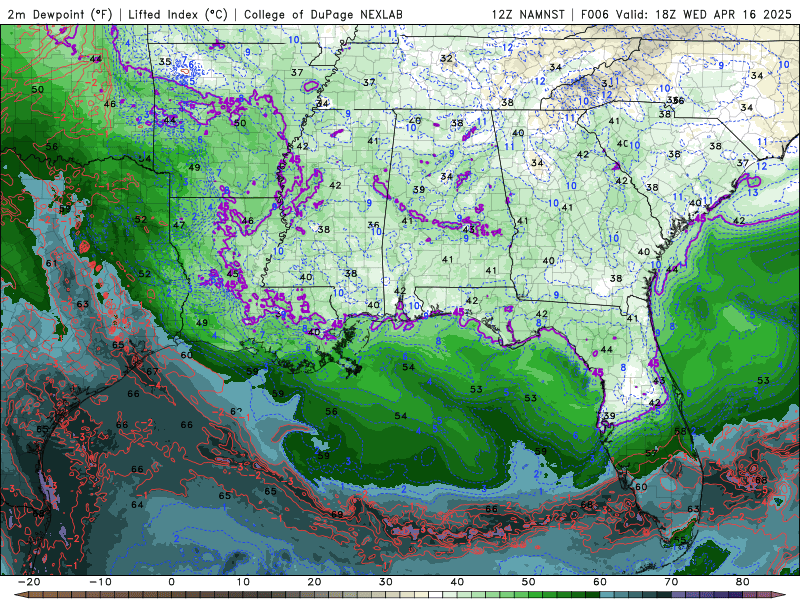Click the 'College of DuPage NEXLAB' label

(x=323, y=14)
